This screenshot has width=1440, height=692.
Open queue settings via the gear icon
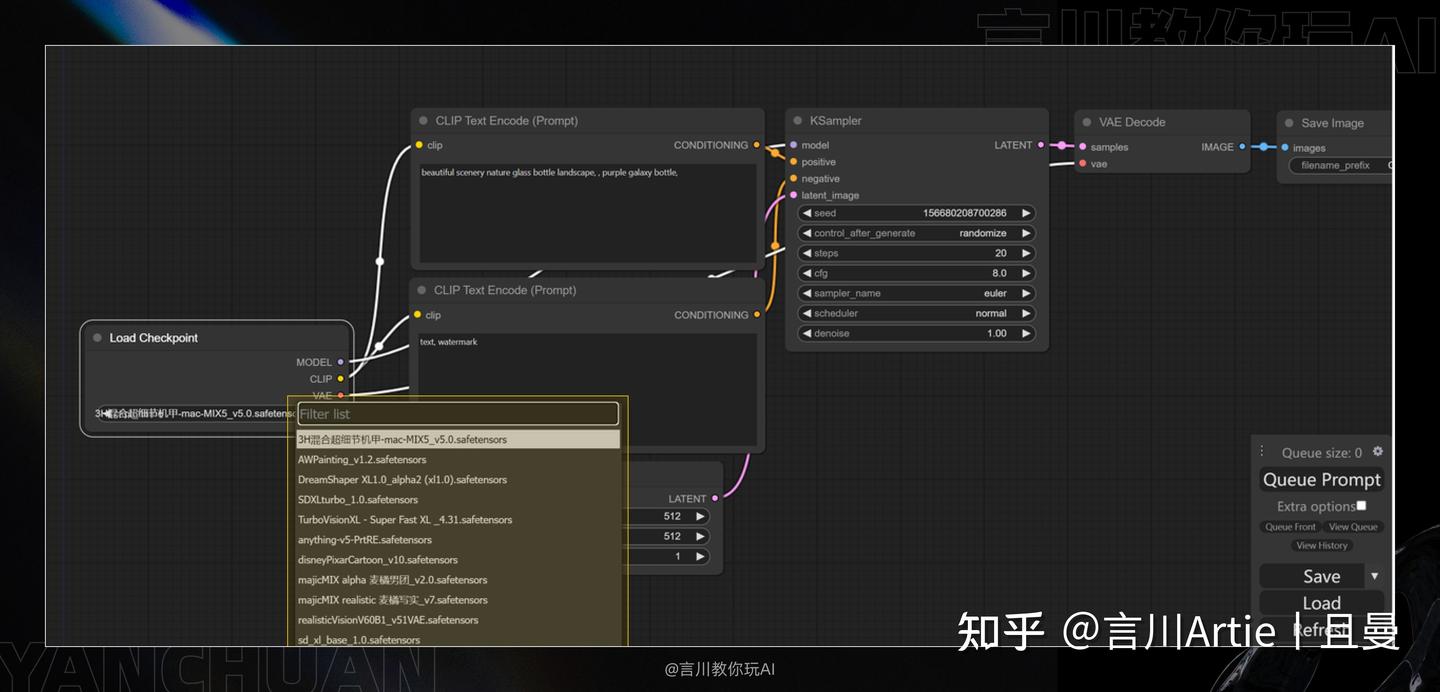tap(1378, 451)
